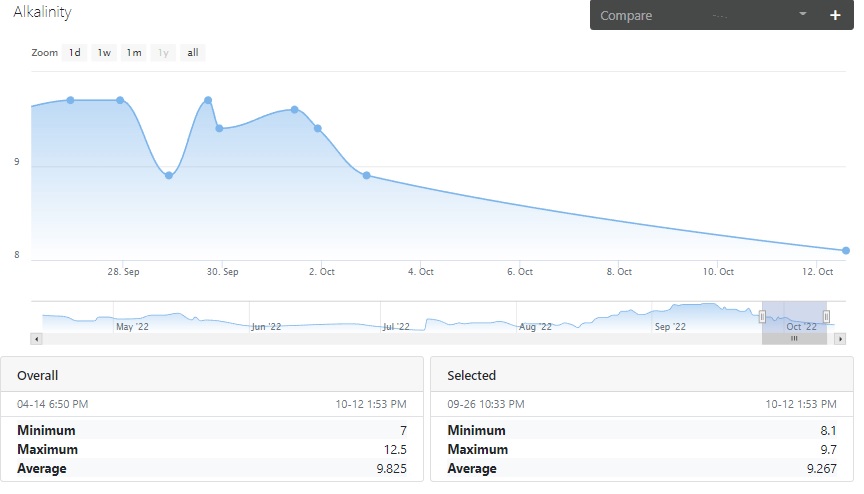Grab the right range selector handle
864x494 pixels.
click(x=826, y=317)
